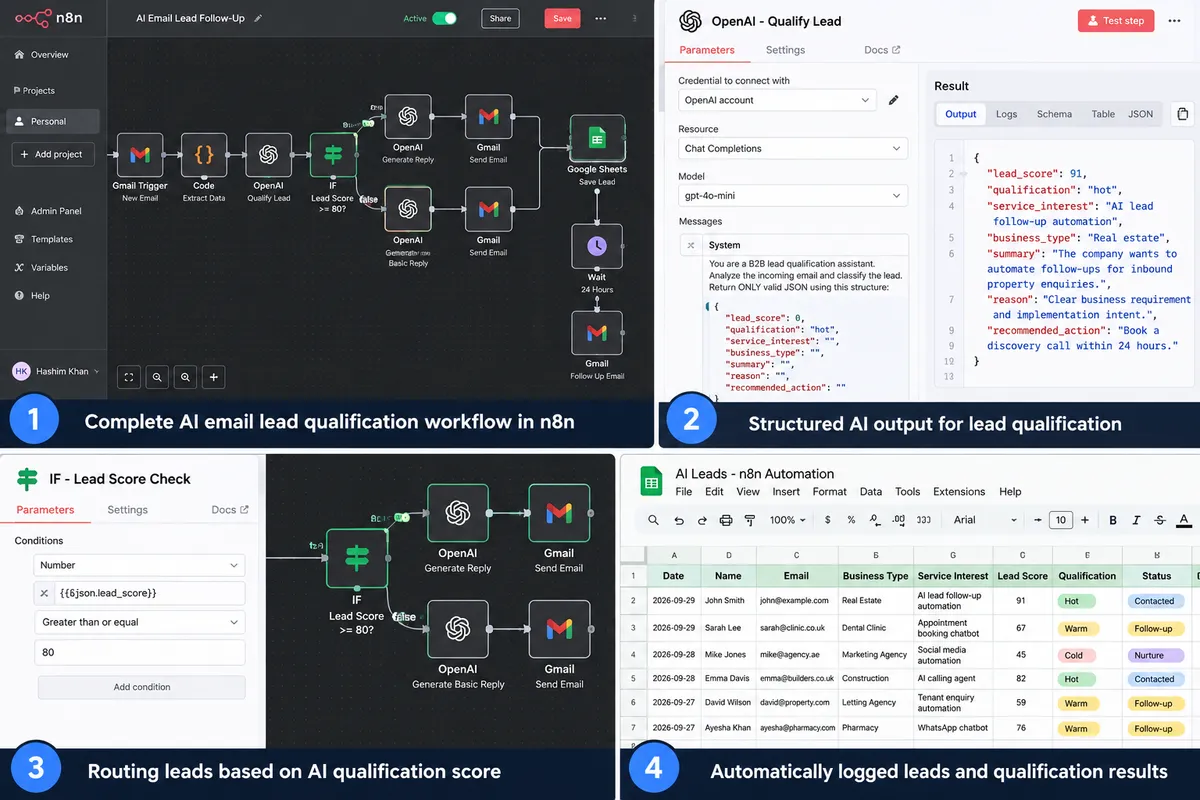
Task: Toggle bold in the Sheets toolbar
Action: [x=1112, y=520]
